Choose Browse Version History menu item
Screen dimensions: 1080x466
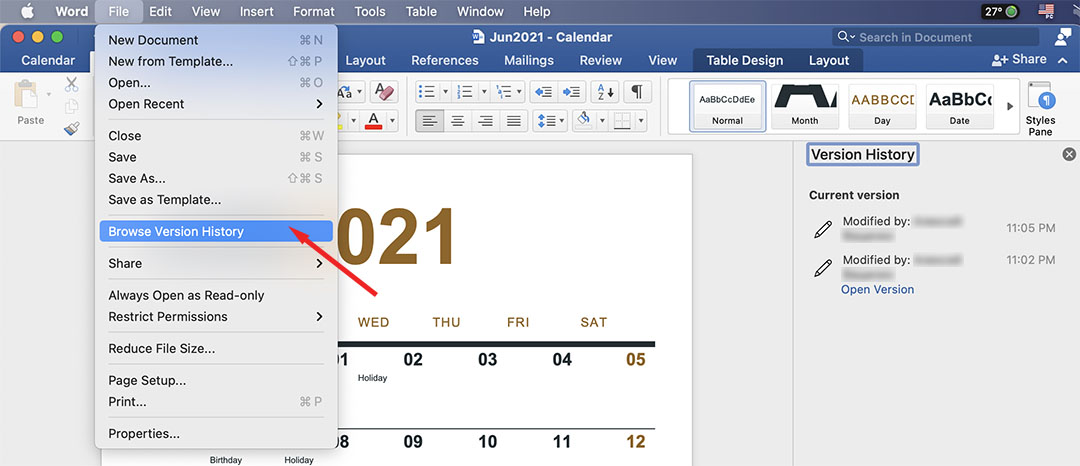(216, 231)
